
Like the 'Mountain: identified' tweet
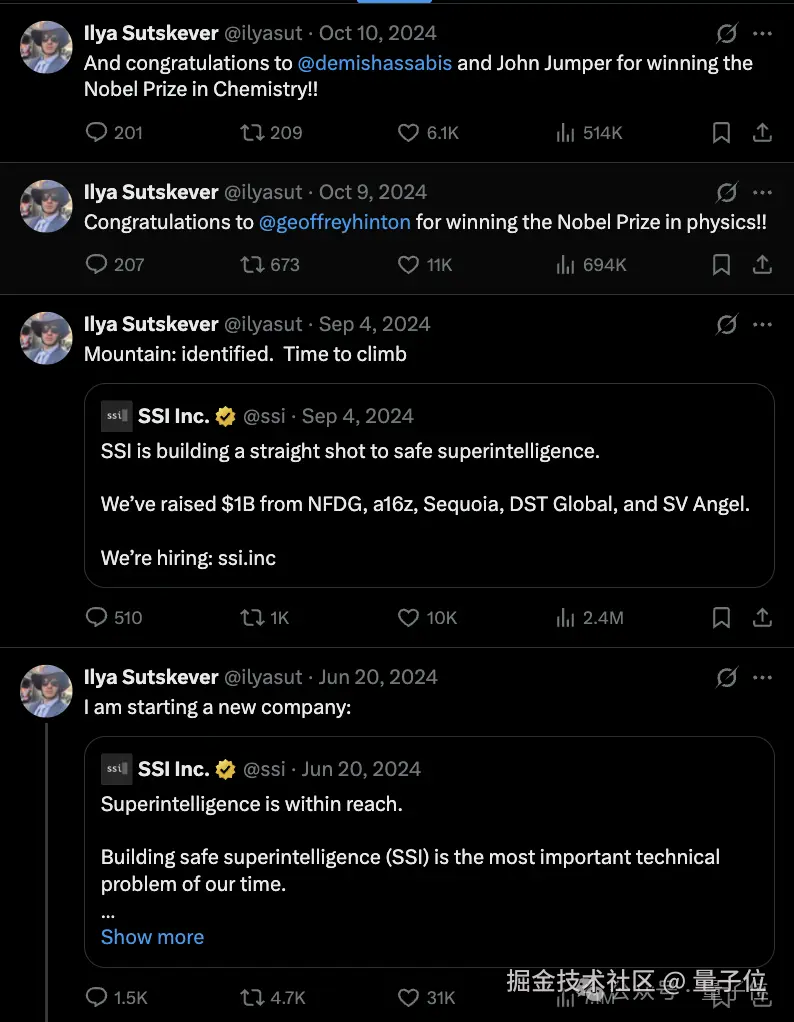[x=408, y=617]
